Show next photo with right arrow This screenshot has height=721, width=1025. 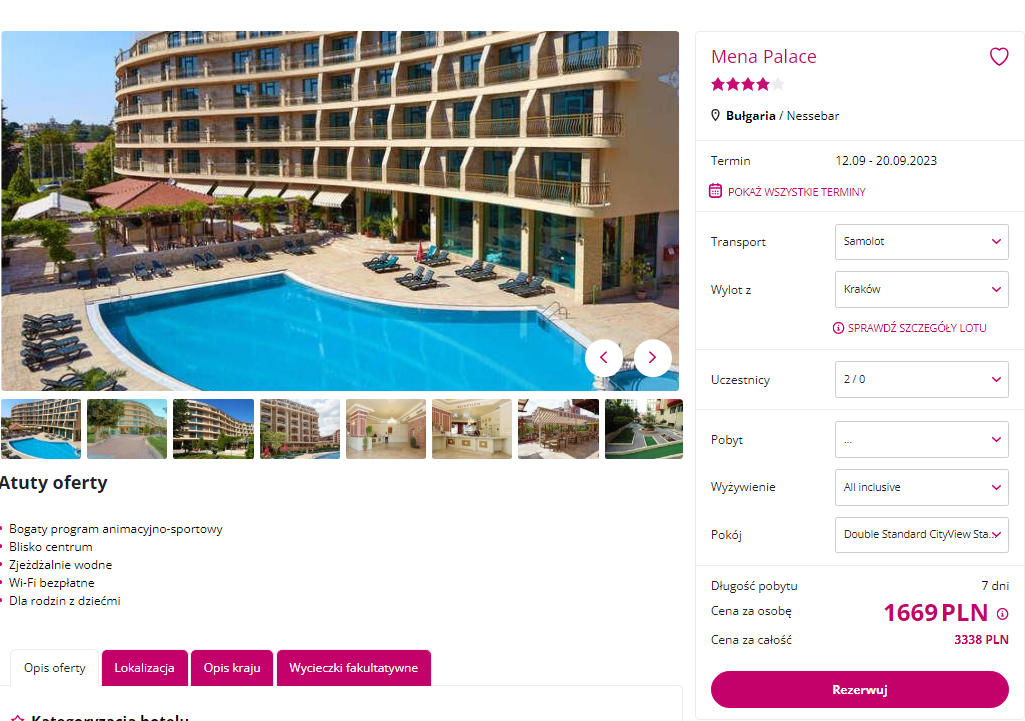tap(652, 358)
